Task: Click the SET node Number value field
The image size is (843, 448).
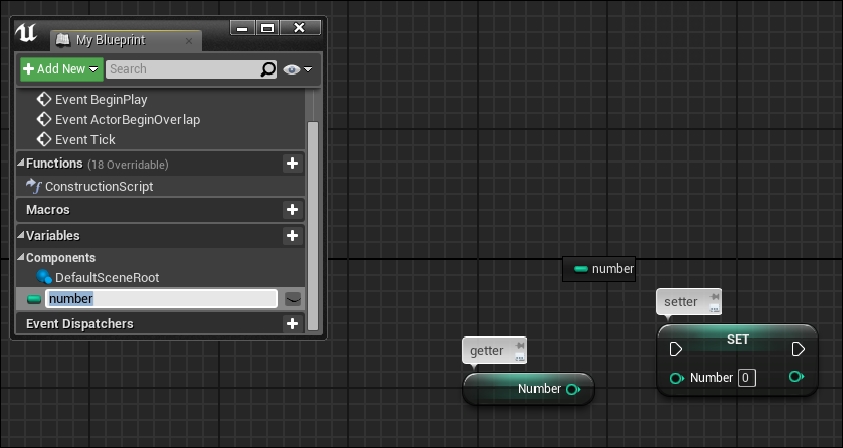Action: [x=746, y=378]
